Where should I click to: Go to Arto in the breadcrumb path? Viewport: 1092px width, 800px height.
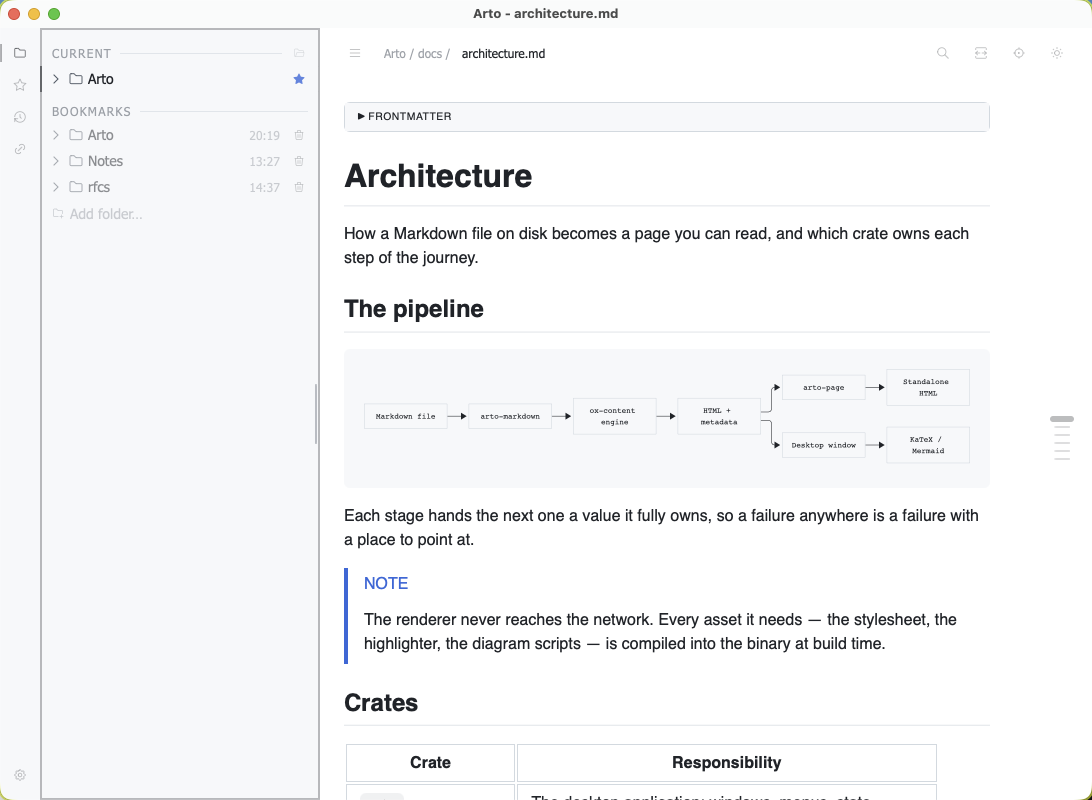[394, 54]
